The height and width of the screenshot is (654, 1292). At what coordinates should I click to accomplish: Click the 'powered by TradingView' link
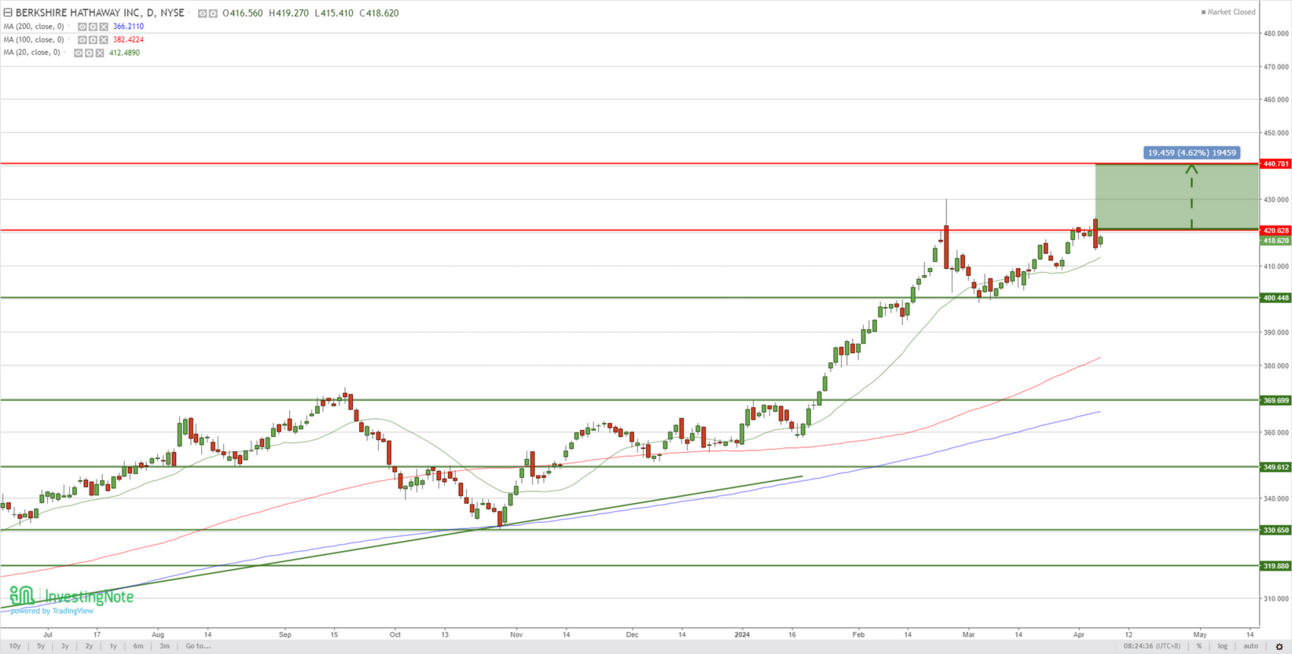(x=52, y=611)
